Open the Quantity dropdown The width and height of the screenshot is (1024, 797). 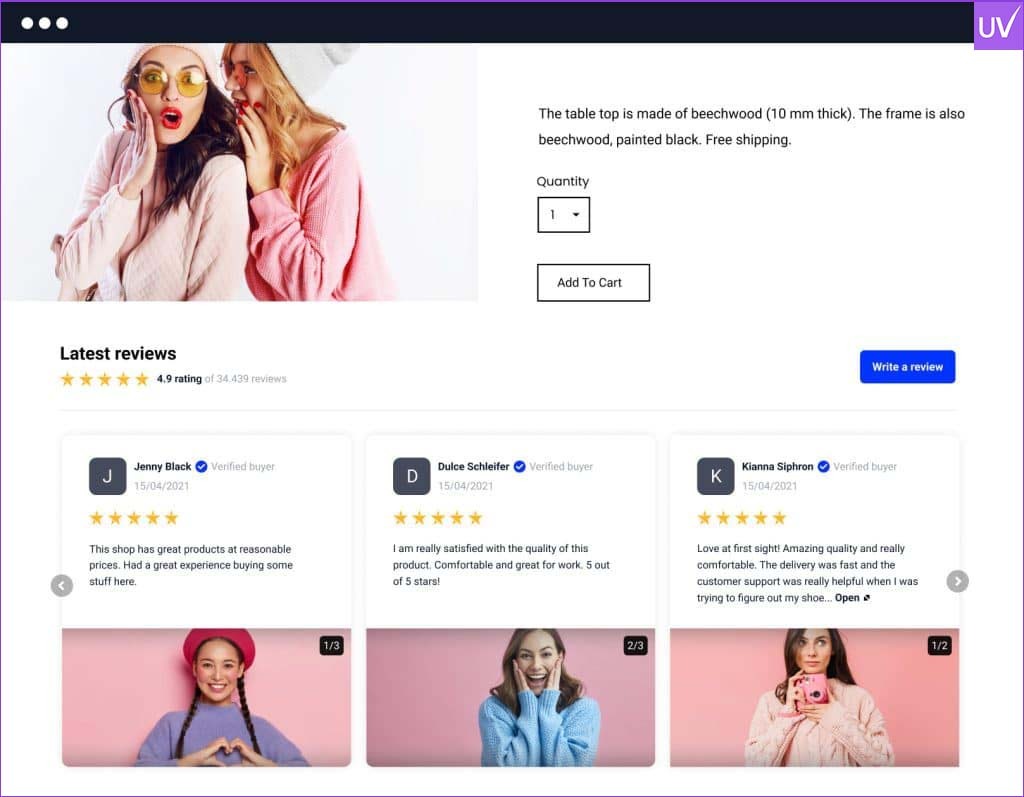tap(564, 215)
